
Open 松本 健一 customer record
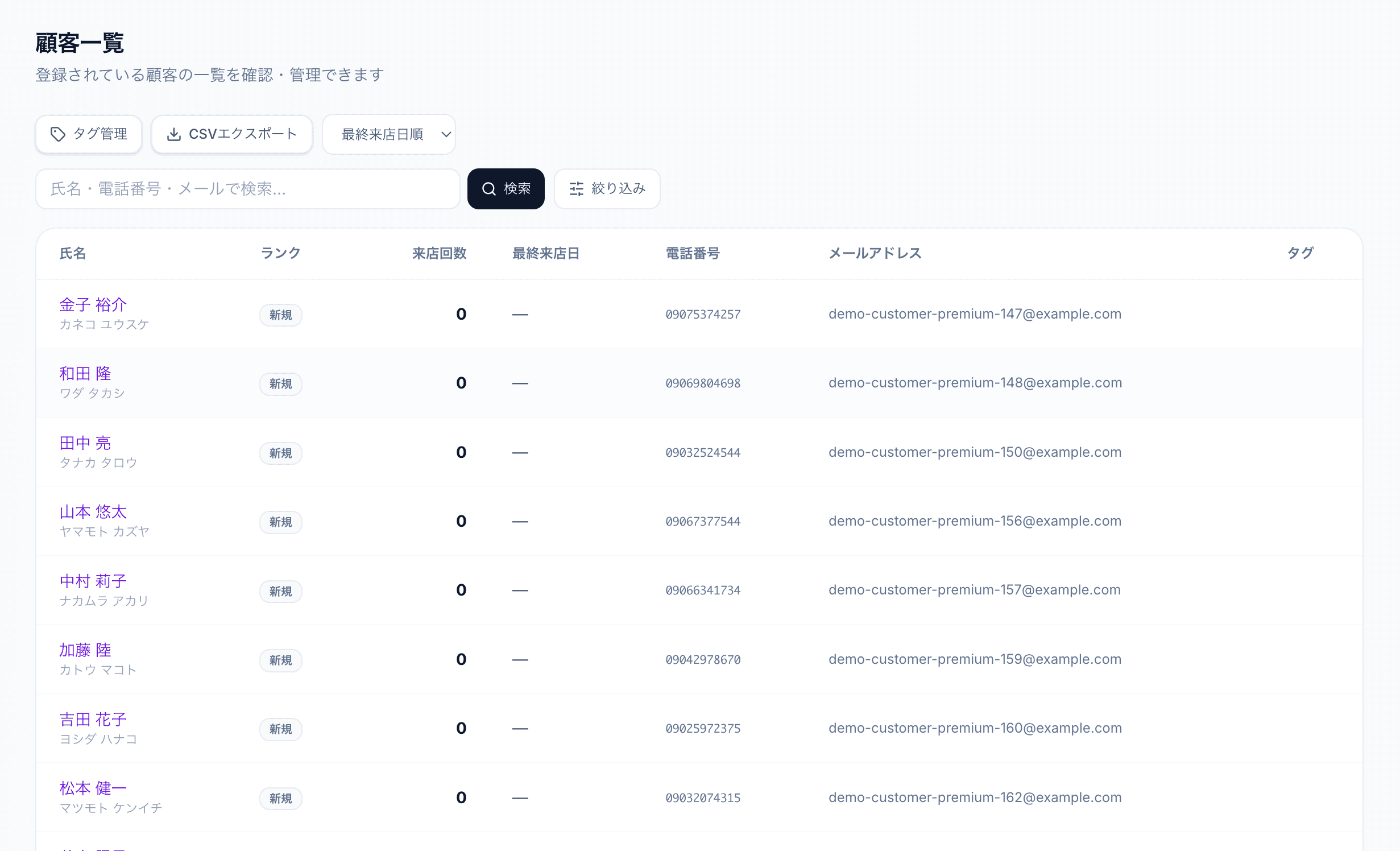[93, 788]
